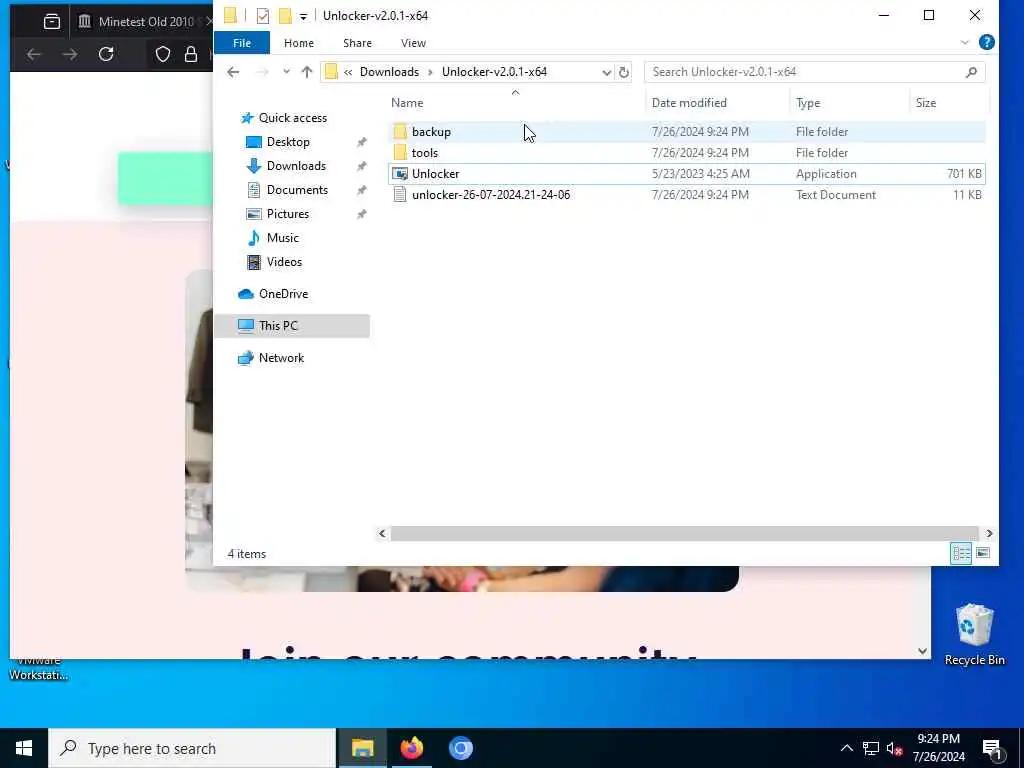Switch to Details view layout
Image resolution: width=1024 pixels, height=768 pixels.
click(961, 554)
